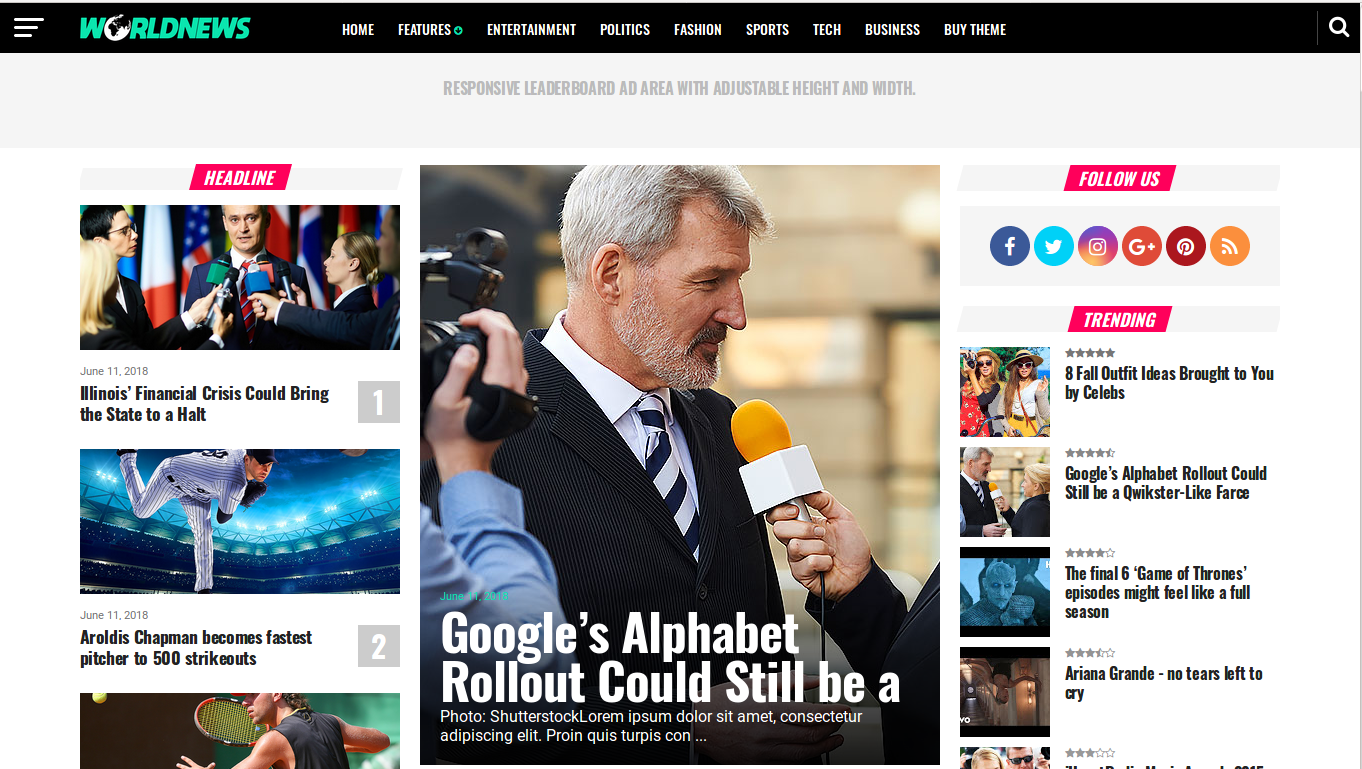
Task: Open the RSS feed icon
Action: click(1230, 246)
